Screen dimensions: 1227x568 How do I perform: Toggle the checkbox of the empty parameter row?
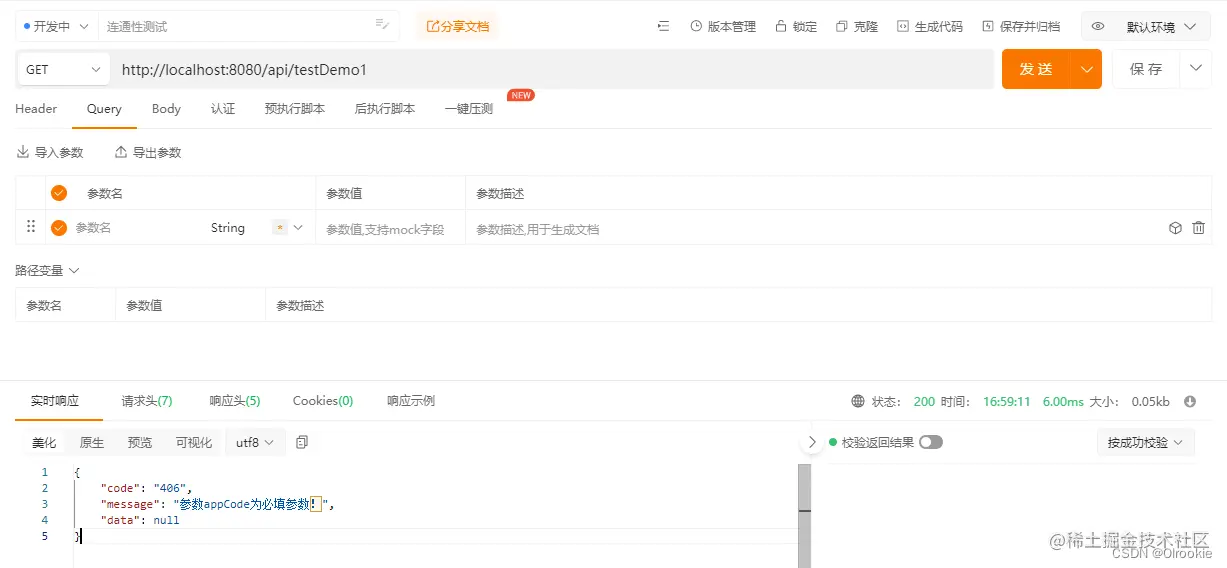59,228
